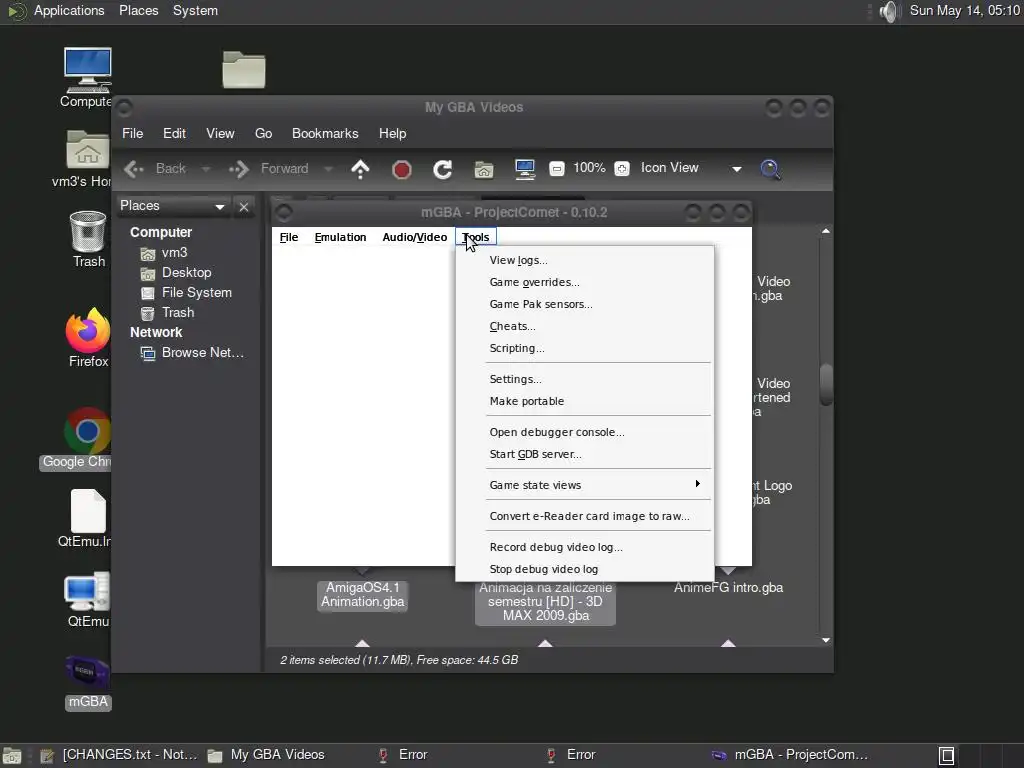
Task: Click scrollbar up arrow in file list
Action: coord(826,231)
